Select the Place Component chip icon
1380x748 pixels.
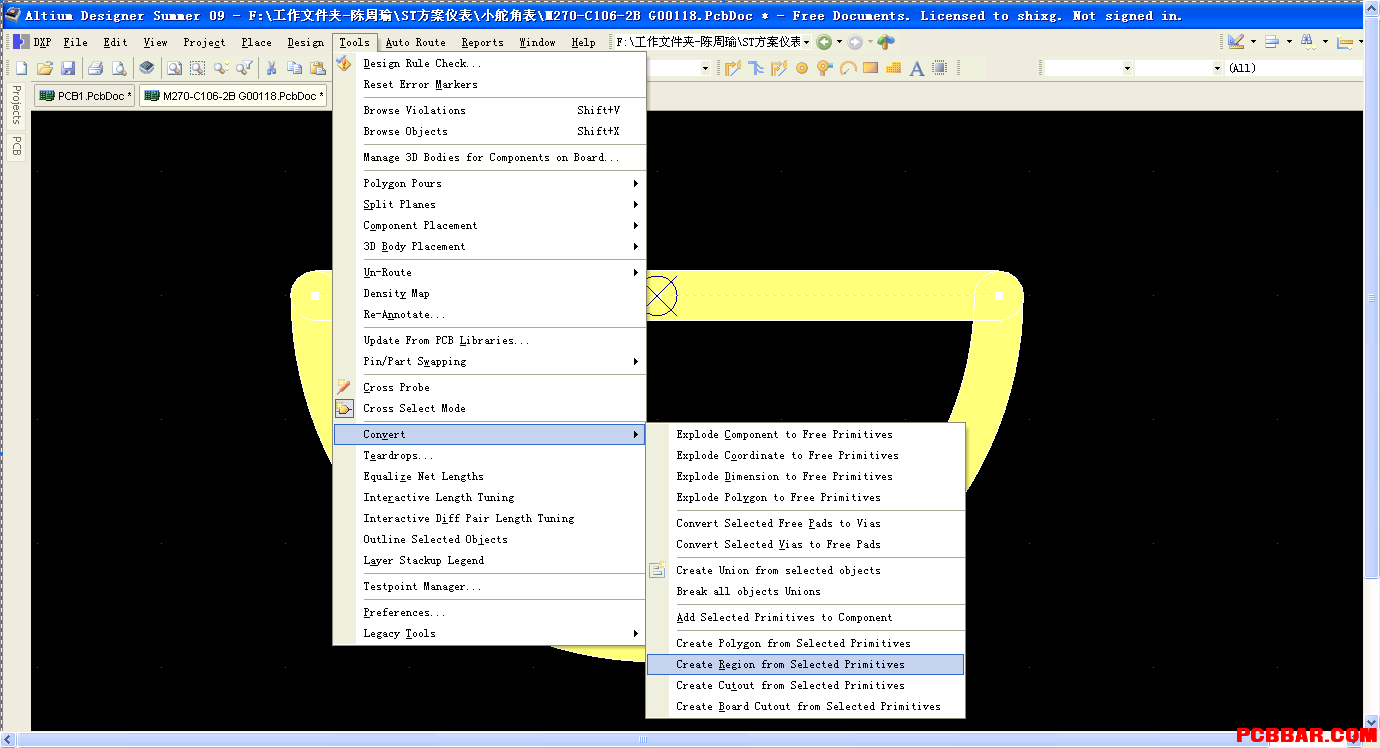coord(940,68)
